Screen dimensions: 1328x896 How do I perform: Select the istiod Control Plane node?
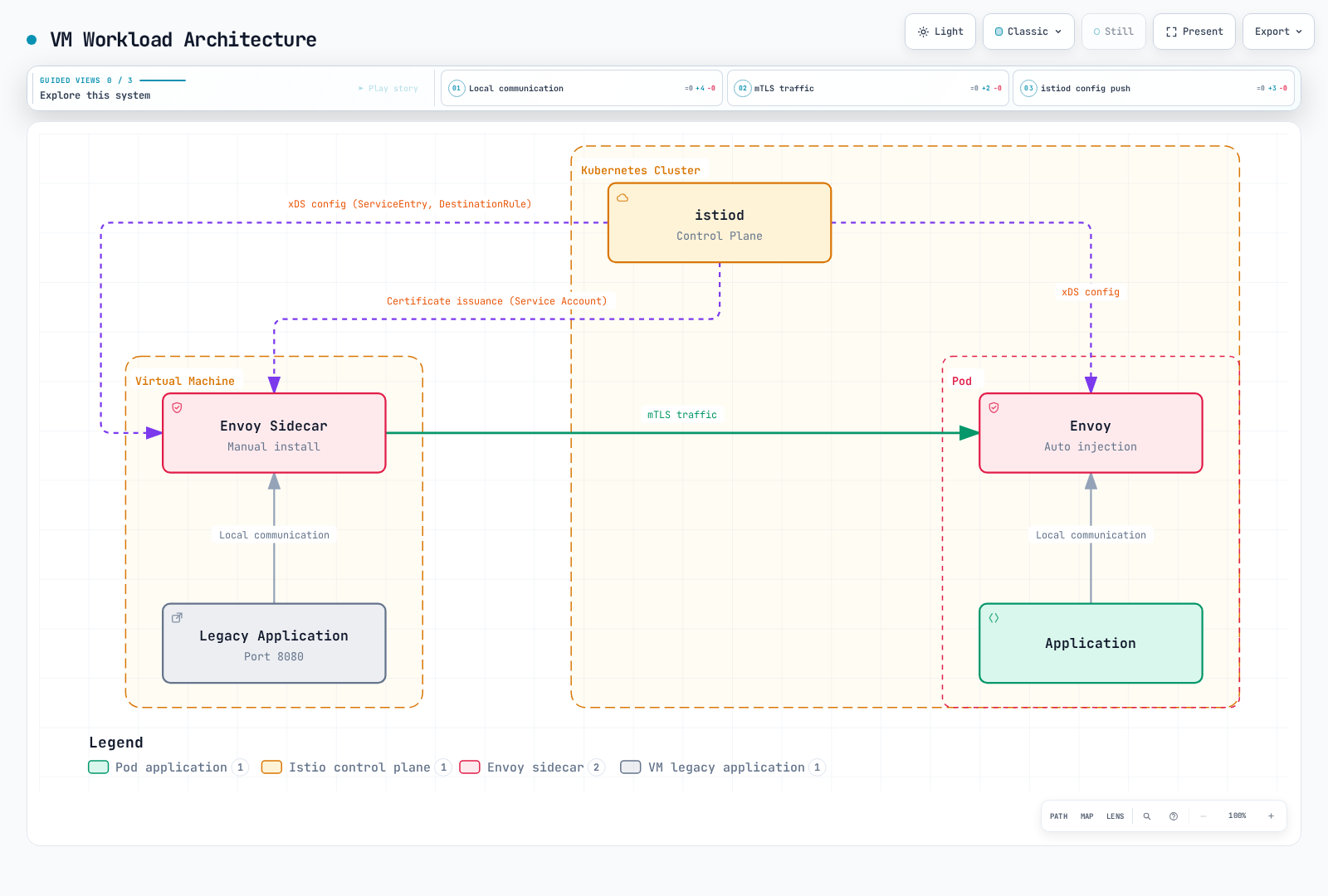click(x=720, y=223)
